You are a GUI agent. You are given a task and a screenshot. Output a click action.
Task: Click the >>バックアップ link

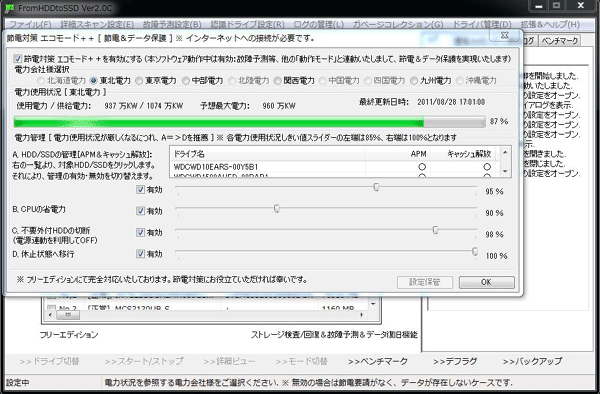click(x=532, y=361)
